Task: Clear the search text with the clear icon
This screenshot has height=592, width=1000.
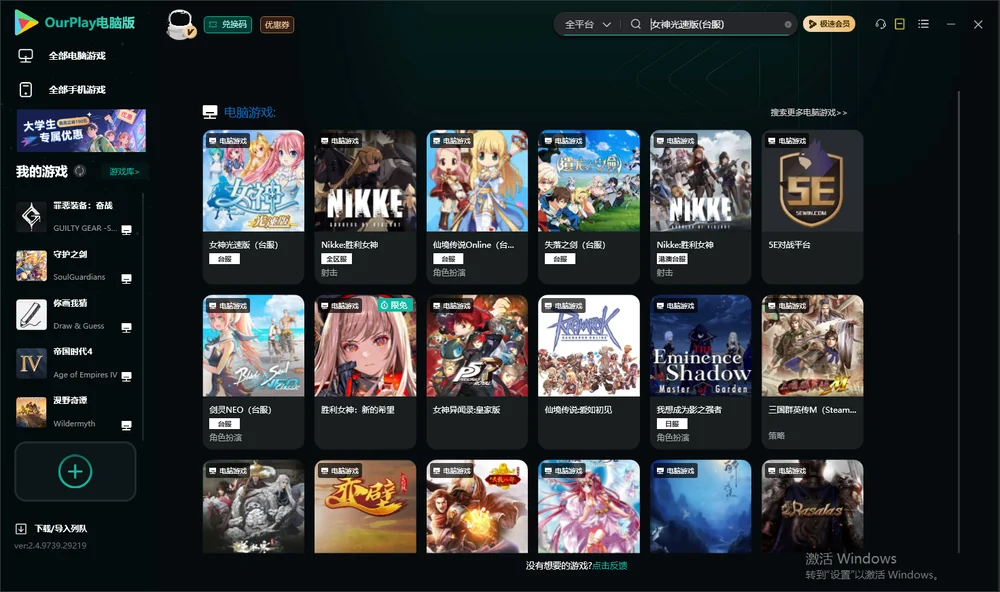Action: point(788,24)
